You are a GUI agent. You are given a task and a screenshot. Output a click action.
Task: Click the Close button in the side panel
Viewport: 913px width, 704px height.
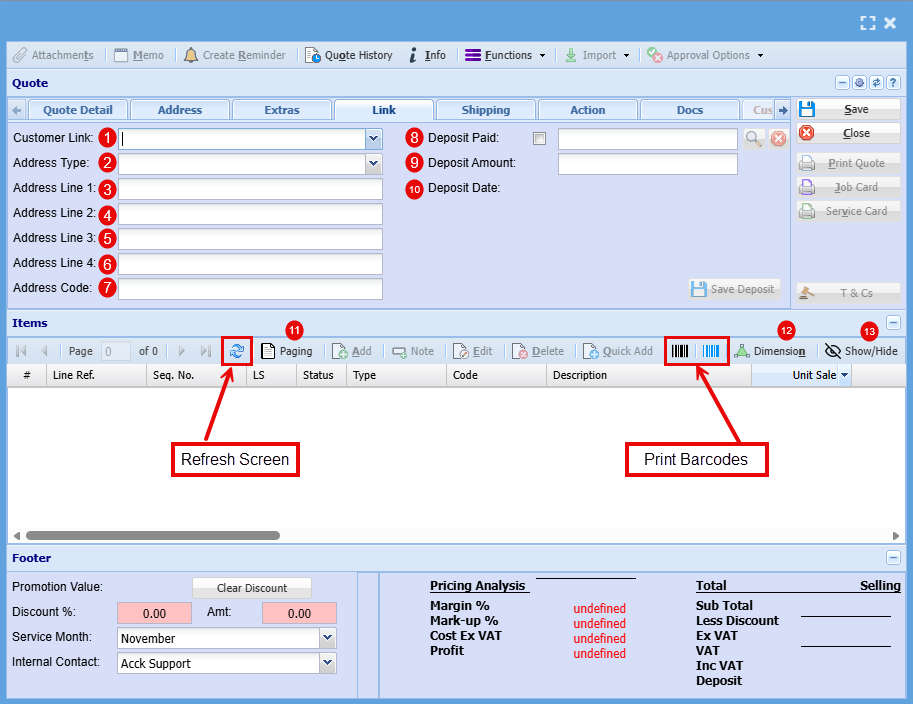tap(848, 133)
